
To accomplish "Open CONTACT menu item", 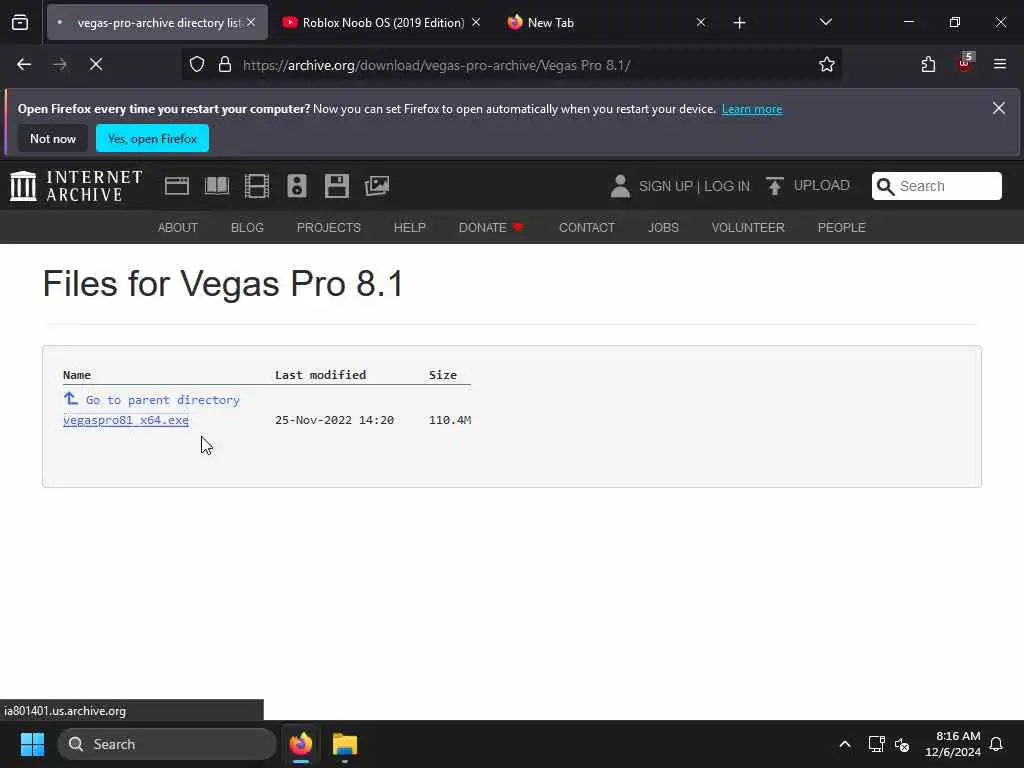I will (586, 227).
